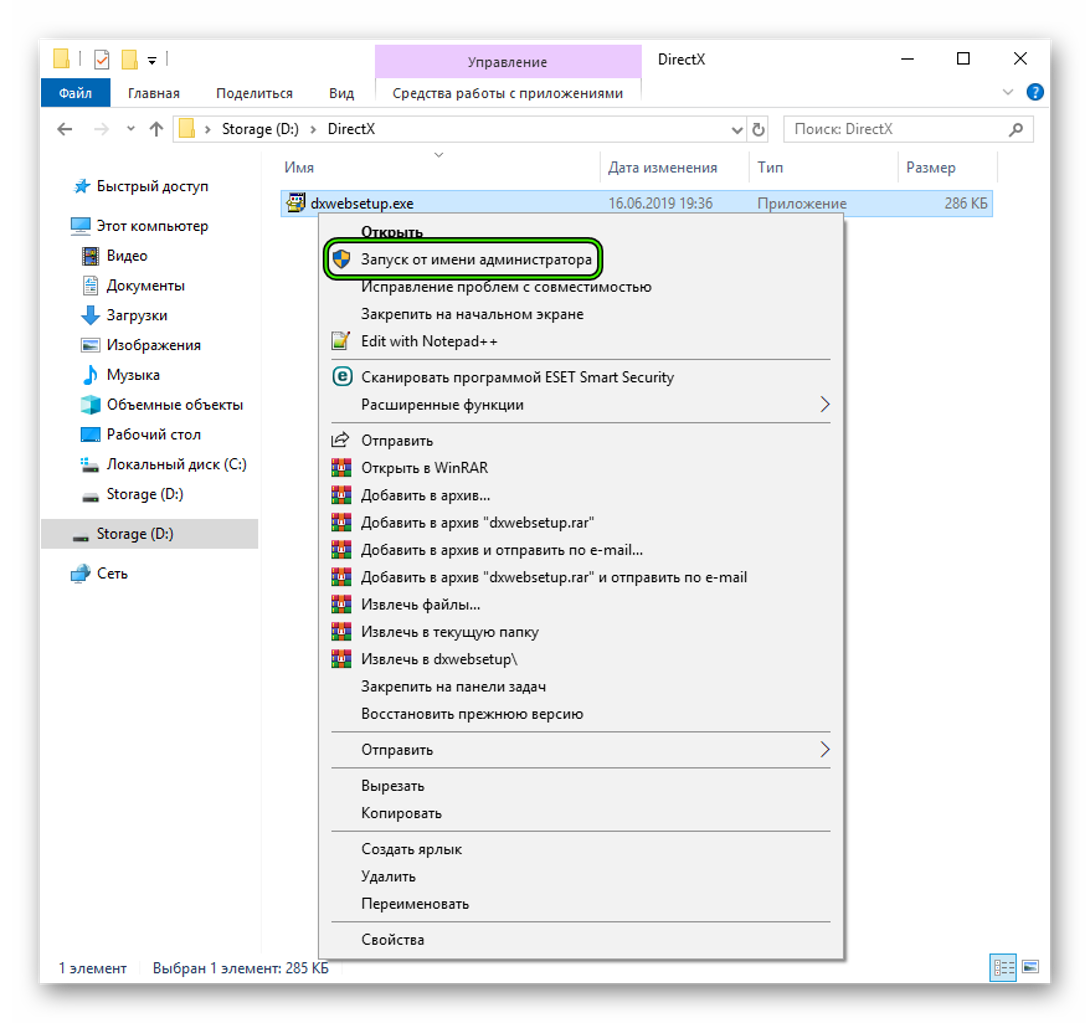Switch to large thumbnails view icon

pos(1030,967)
